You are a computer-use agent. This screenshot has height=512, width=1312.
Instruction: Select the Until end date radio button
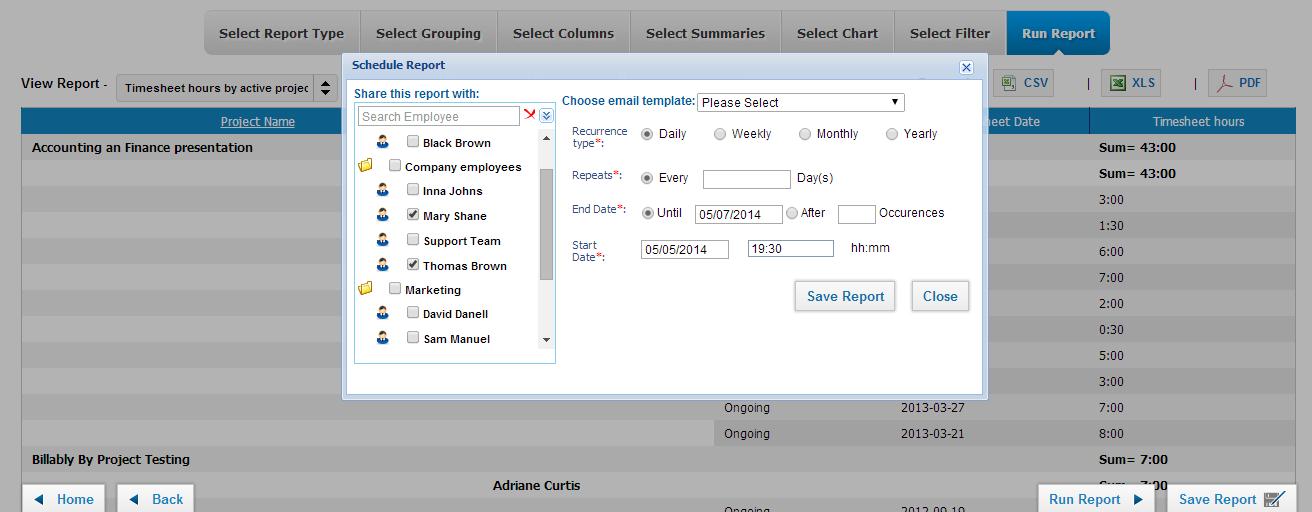(647, 213)
